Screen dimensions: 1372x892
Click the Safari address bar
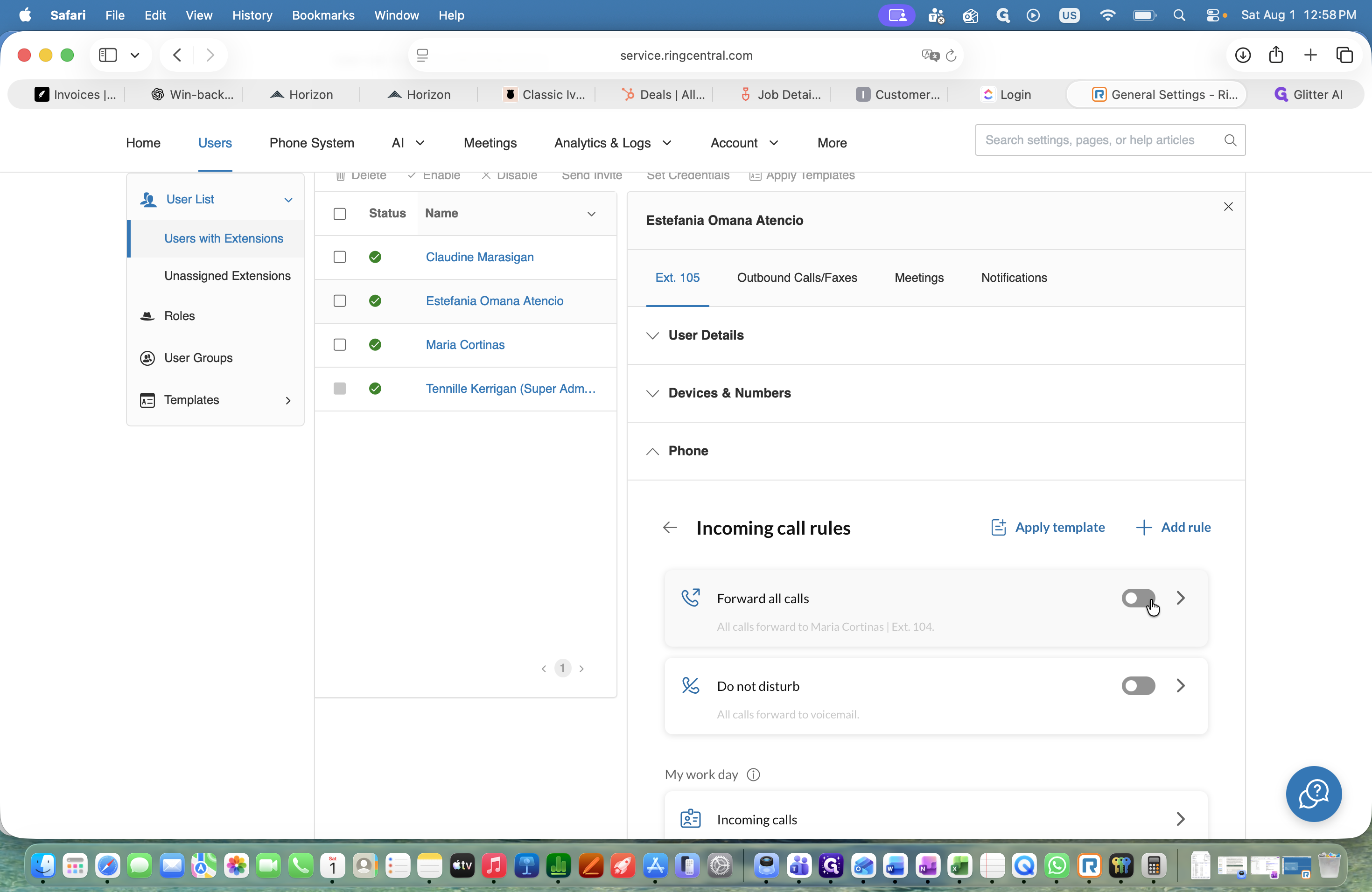coord(686,56)
